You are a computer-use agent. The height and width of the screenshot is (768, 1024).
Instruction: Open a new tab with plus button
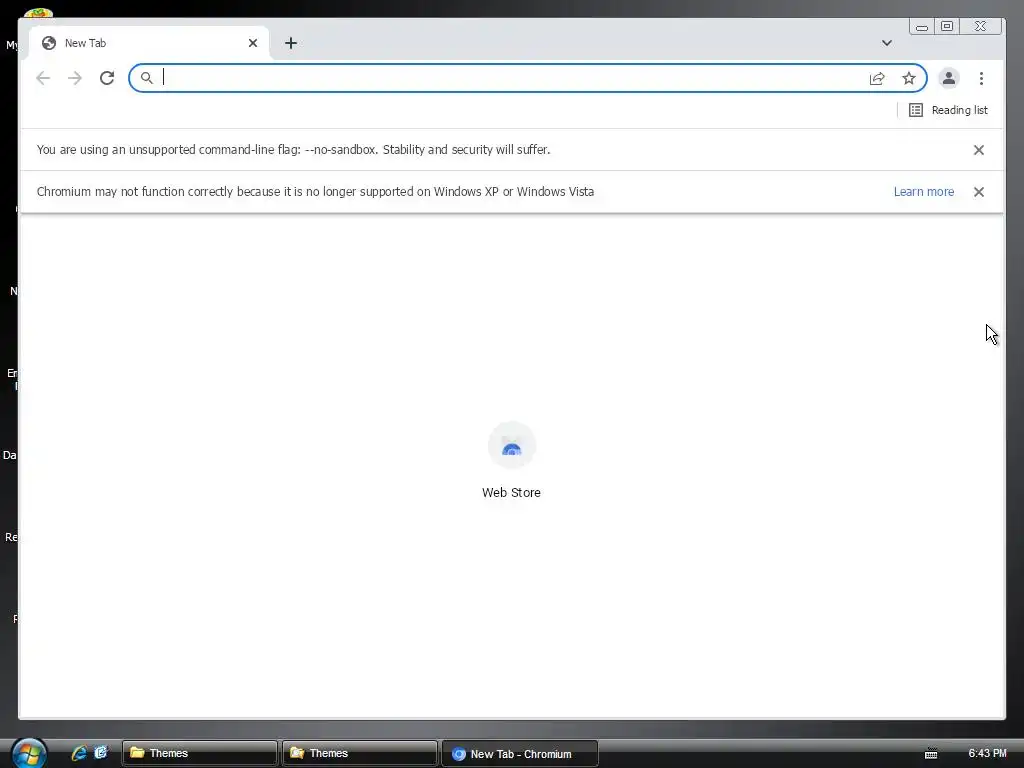291,43
